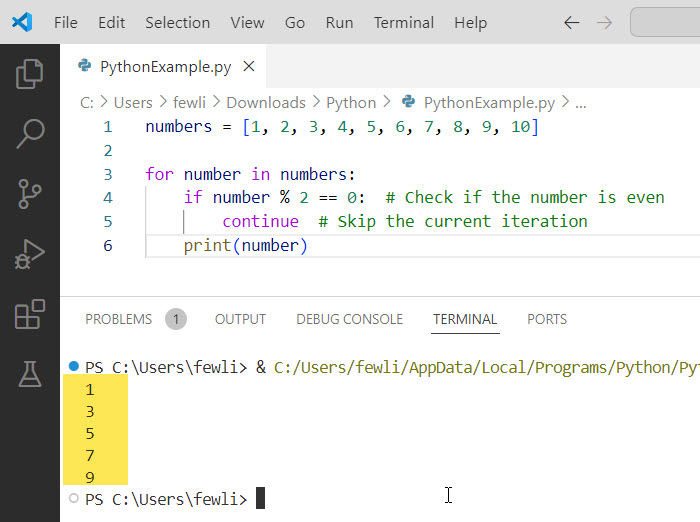Viewport: 700px width, 522px height.
Task: Click line number 3 in gutter
Action: 108,174
